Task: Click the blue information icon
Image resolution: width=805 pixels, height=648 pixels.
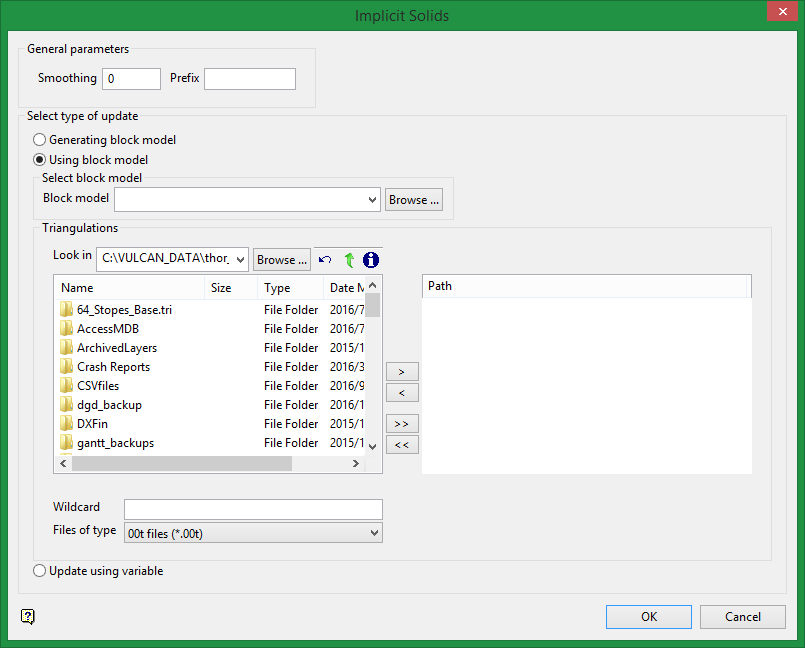Action: (371, 260)
